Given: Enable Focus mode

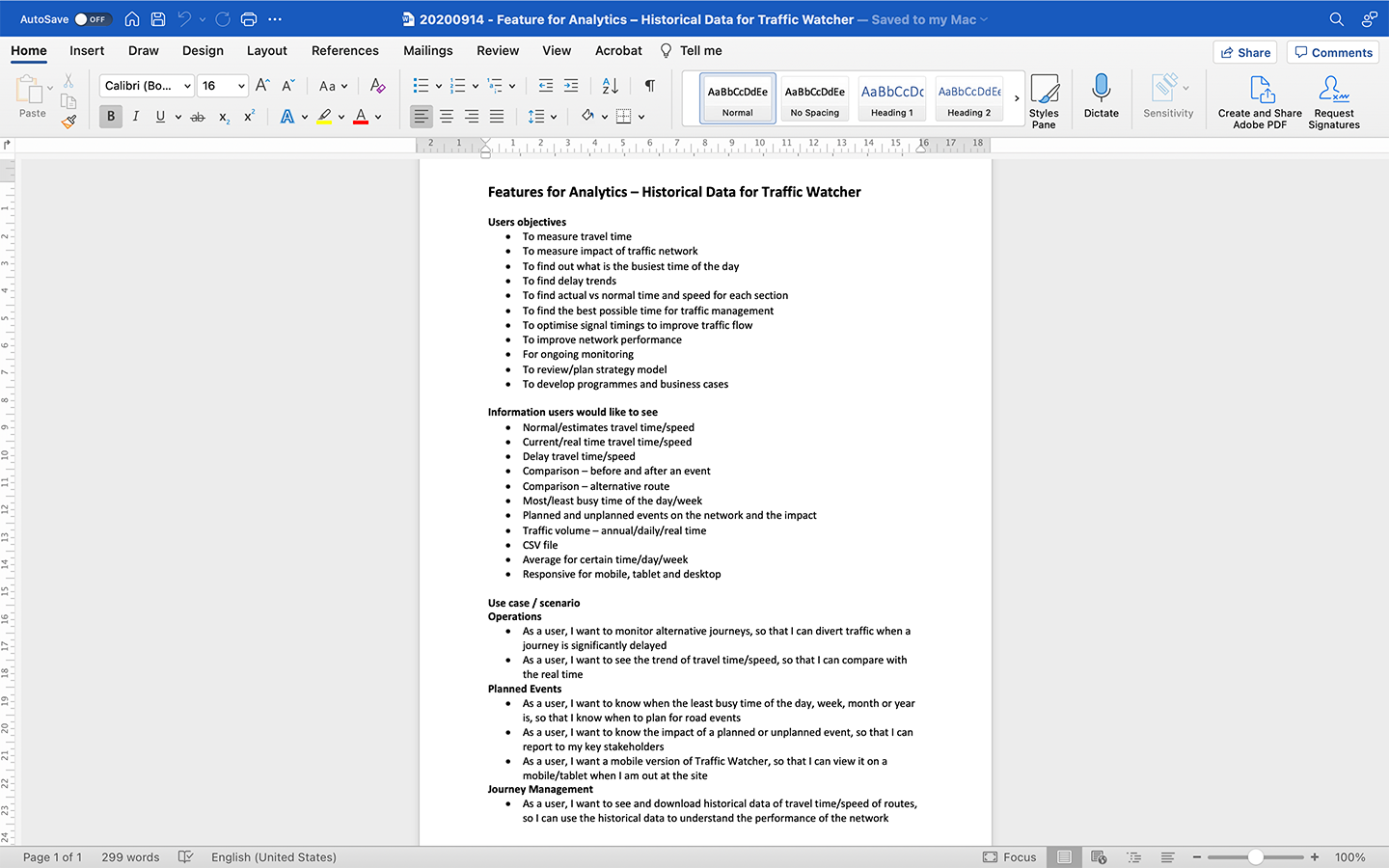Looking at the screenshot, I should coord(1010,856).
